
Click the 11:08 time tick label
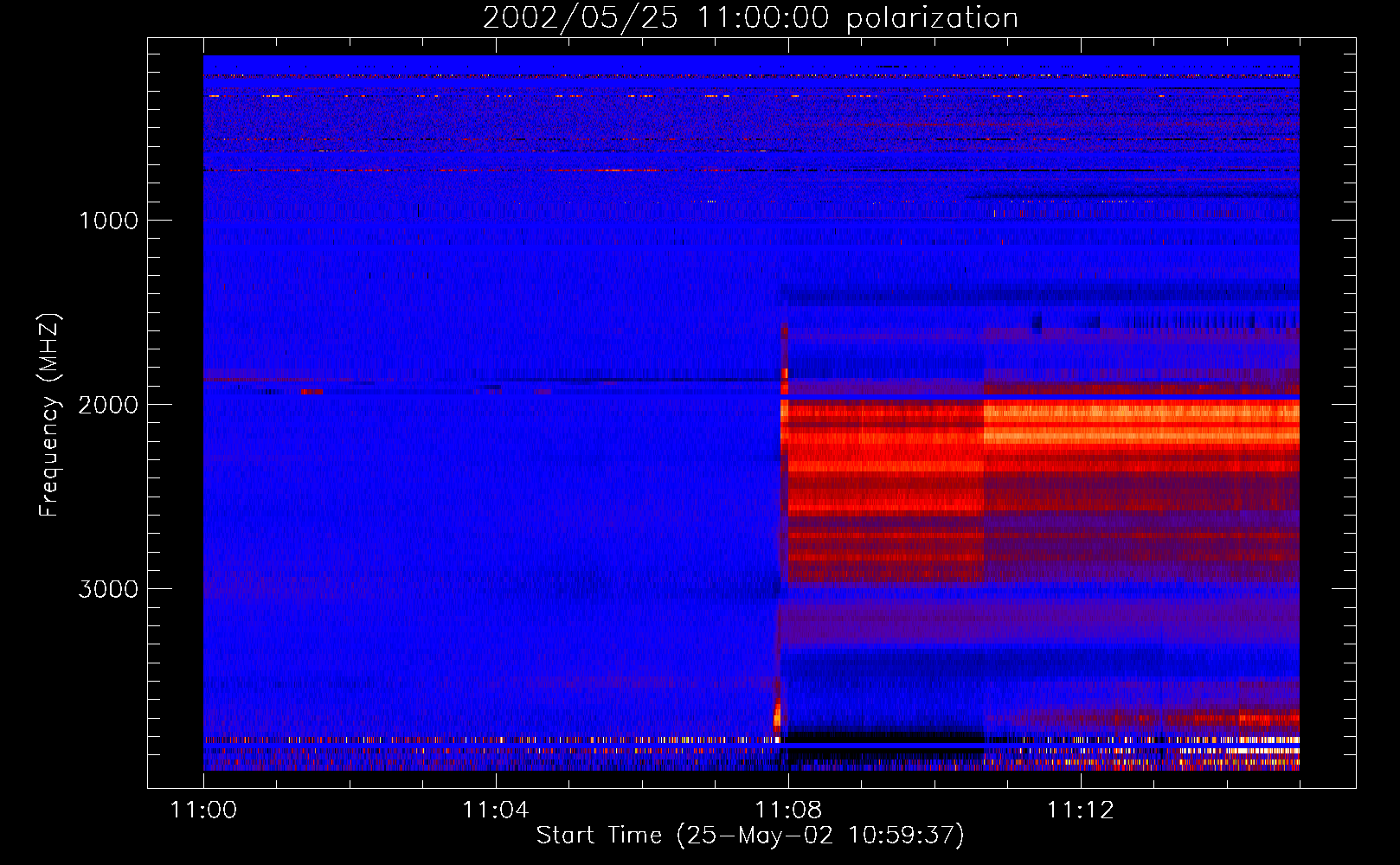(x=787, y=811)
